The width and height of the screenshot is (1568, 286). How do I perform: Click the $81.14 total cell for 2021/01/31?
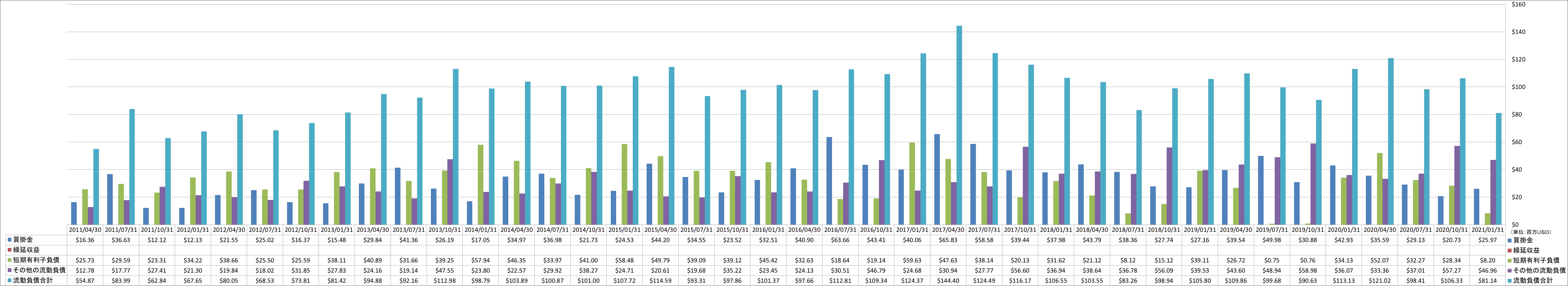pos(1488,280)
